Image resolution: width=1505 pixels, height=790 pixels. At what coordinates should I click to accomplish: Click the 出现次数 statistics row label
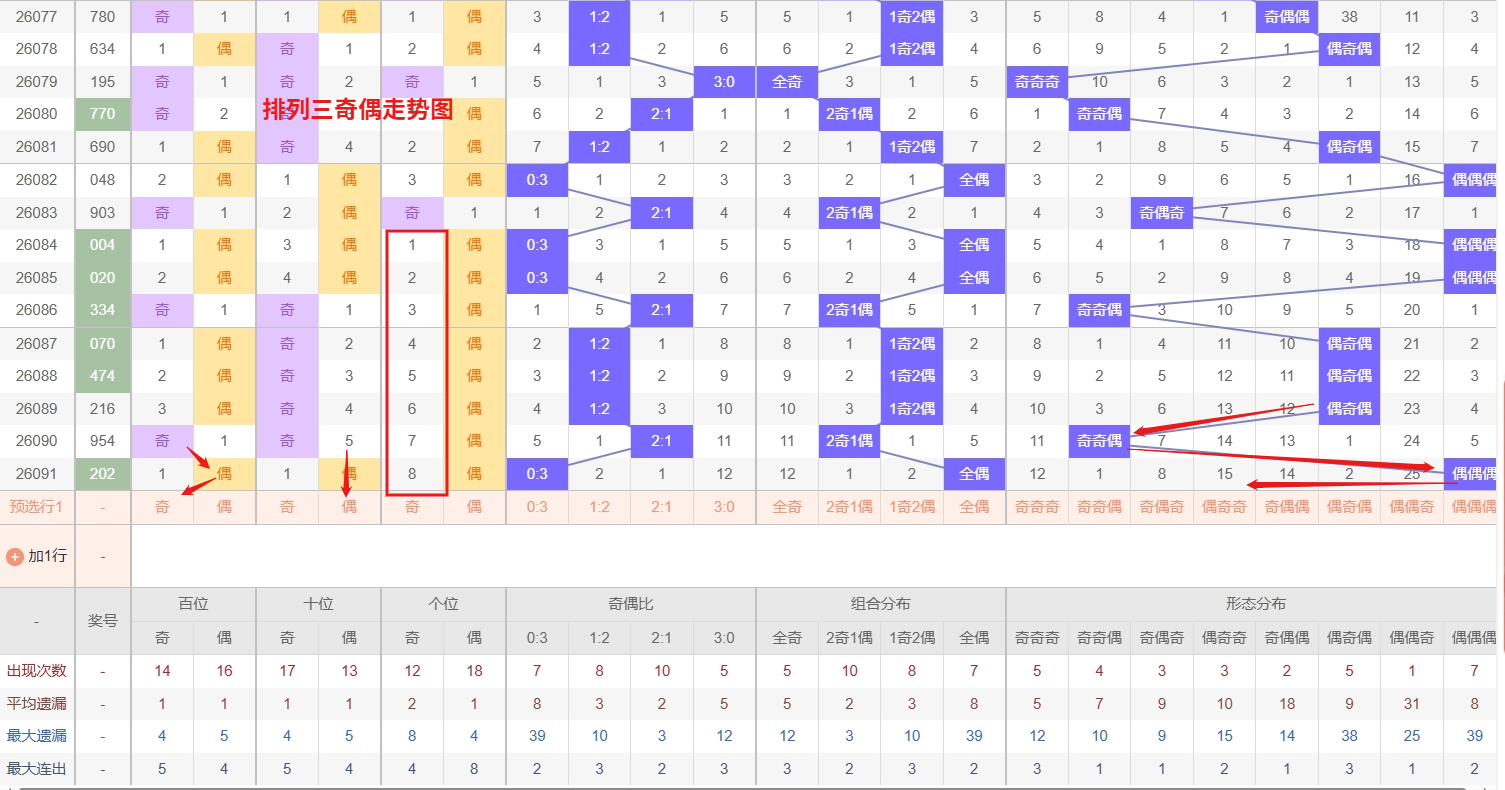pyautogui.click(x=37, y=671)
